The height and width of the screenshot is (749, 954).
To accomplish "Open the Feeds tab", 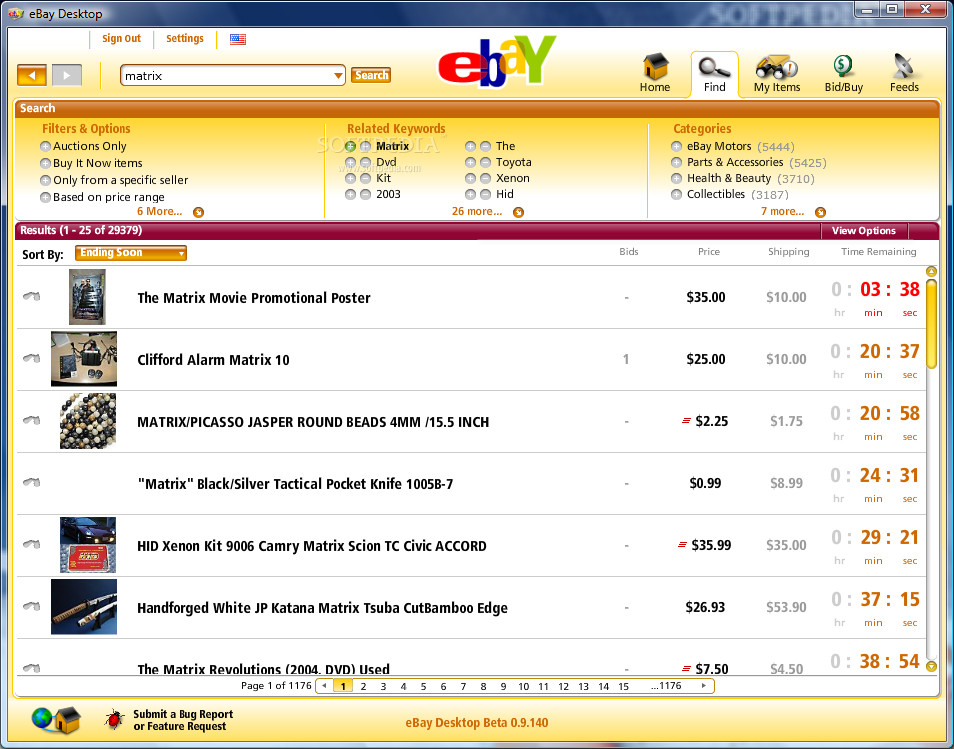I will [x=904, y=73].
